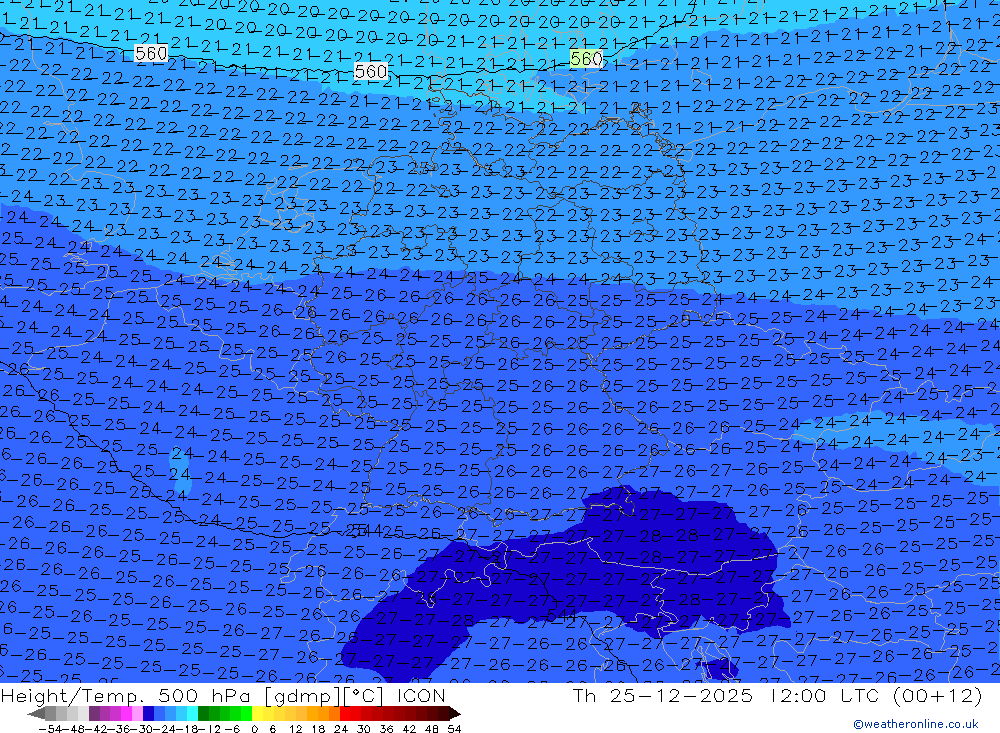Pick the bright red legend swatch

click(345, 713)
